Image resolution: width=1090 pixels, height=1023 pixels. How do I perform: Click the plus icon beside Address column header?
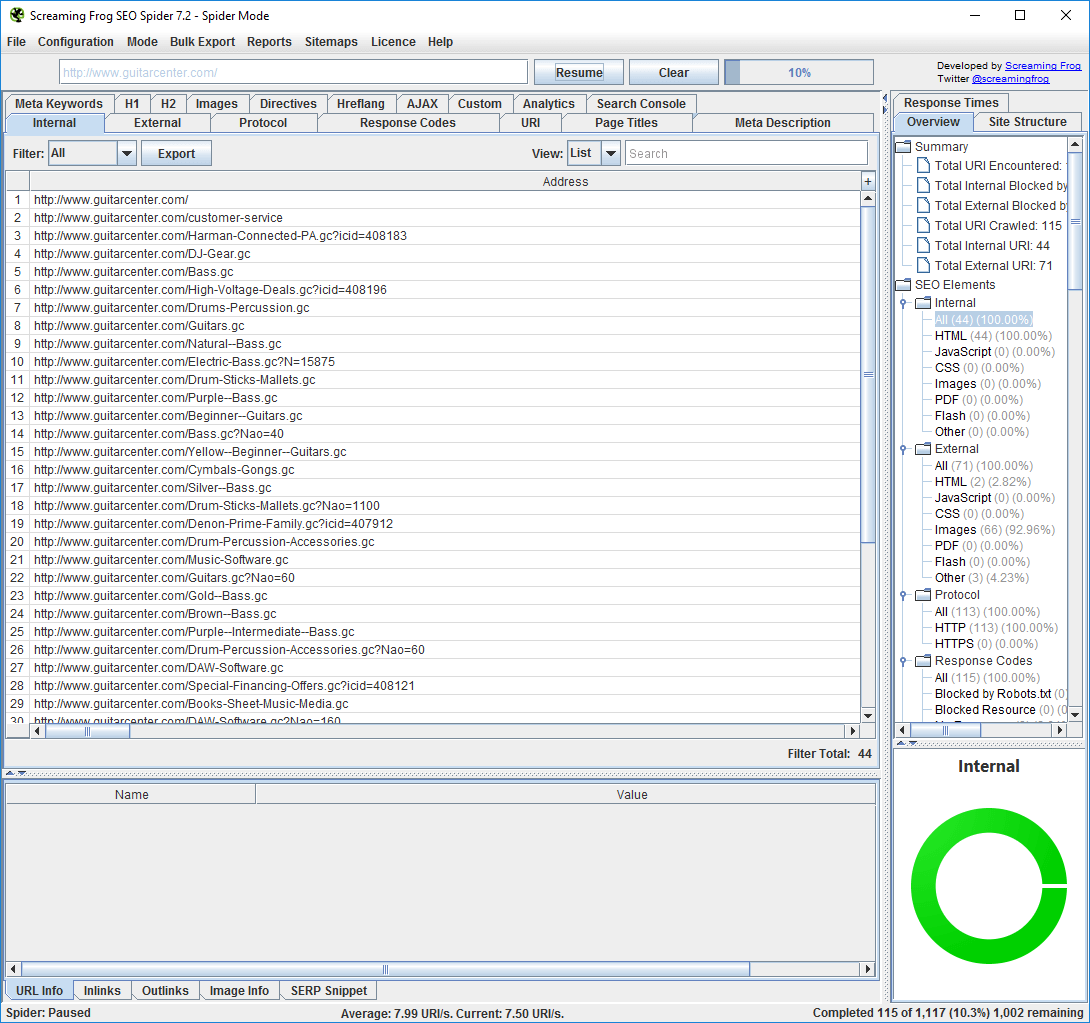pos(868,181)
